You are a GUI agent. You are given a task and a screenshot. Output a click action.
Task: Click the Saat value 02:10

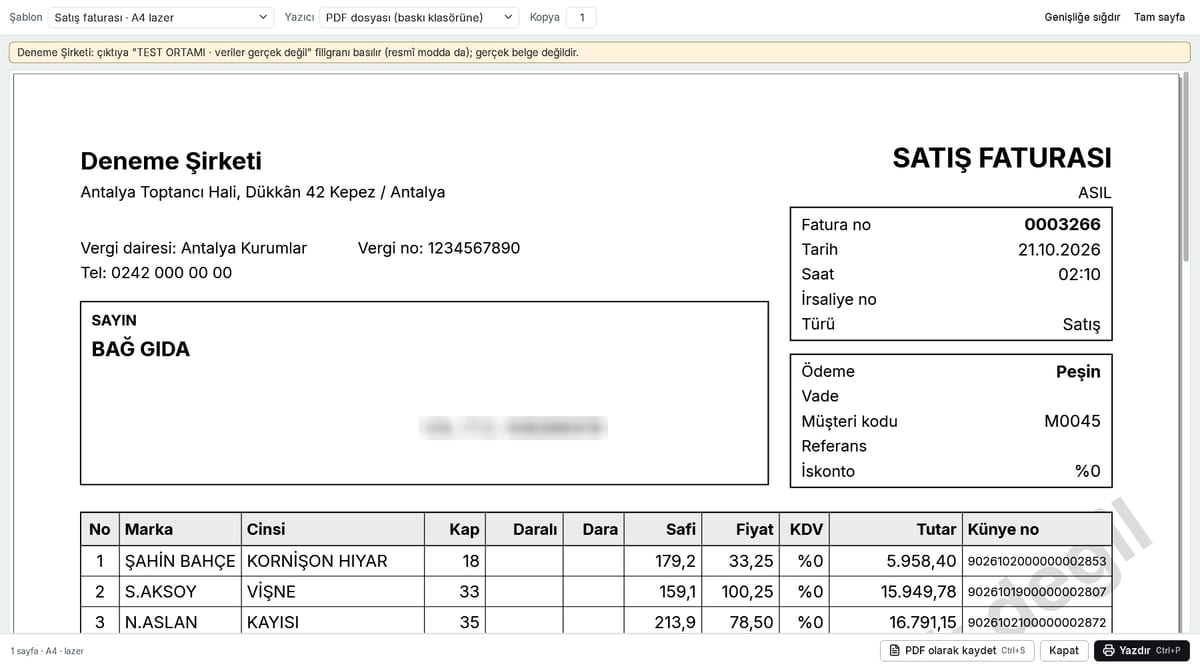pyautogui.click(x=1079, y=274)
